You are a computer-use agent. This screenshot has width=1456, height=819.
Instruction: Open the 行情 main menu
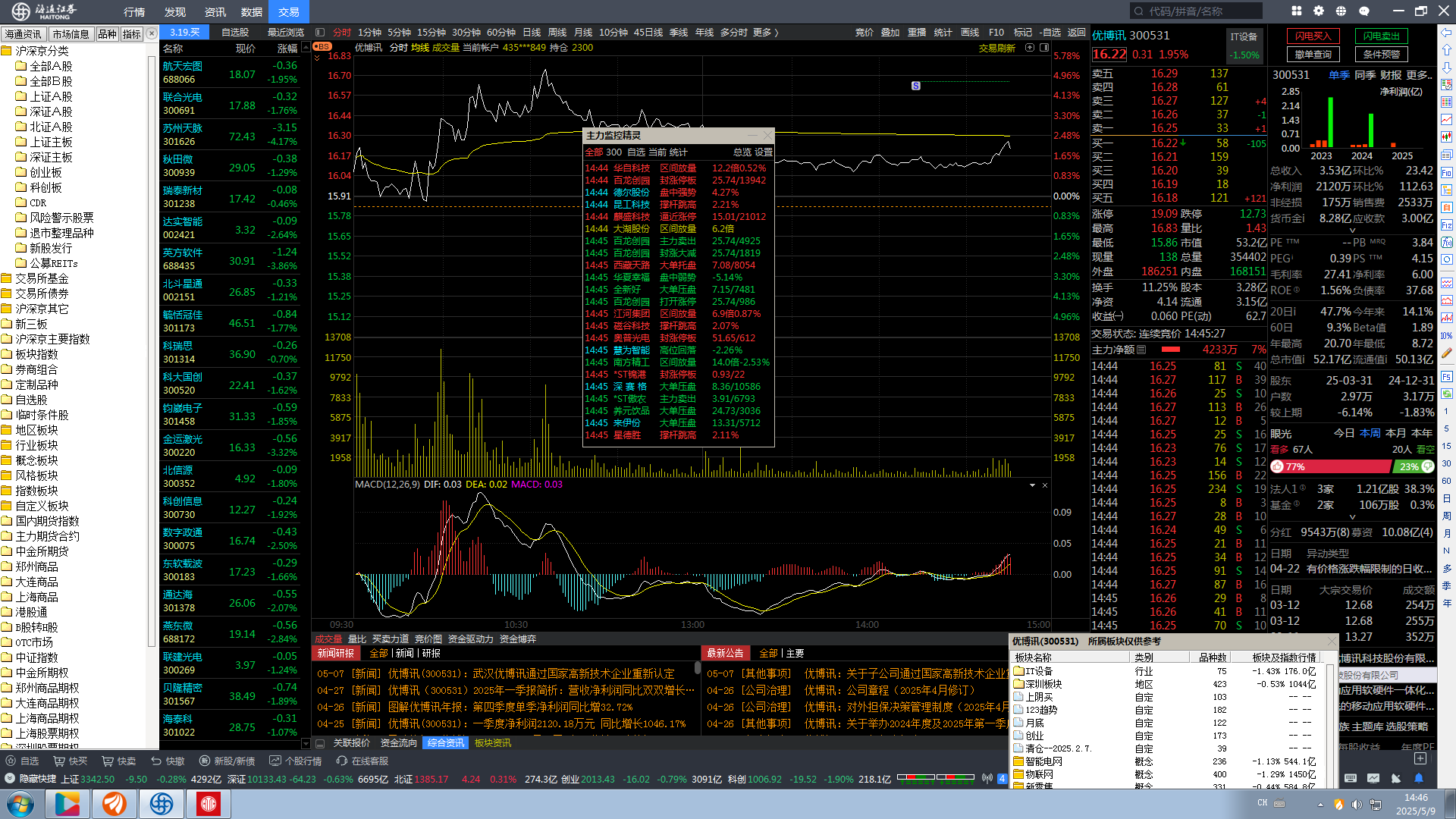point(134,11)
